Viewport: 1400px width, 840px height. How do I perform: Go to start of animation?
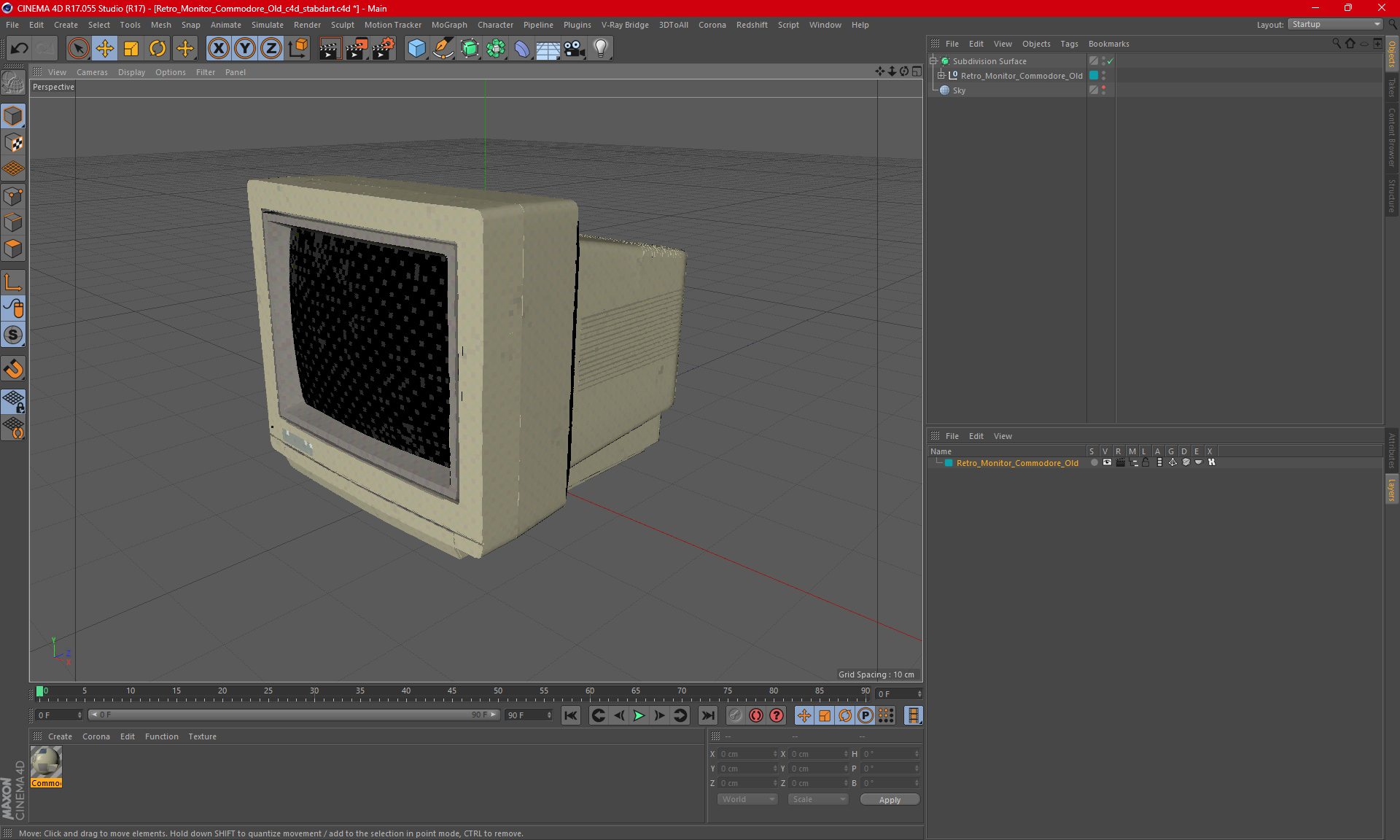(x=571, y=715)
